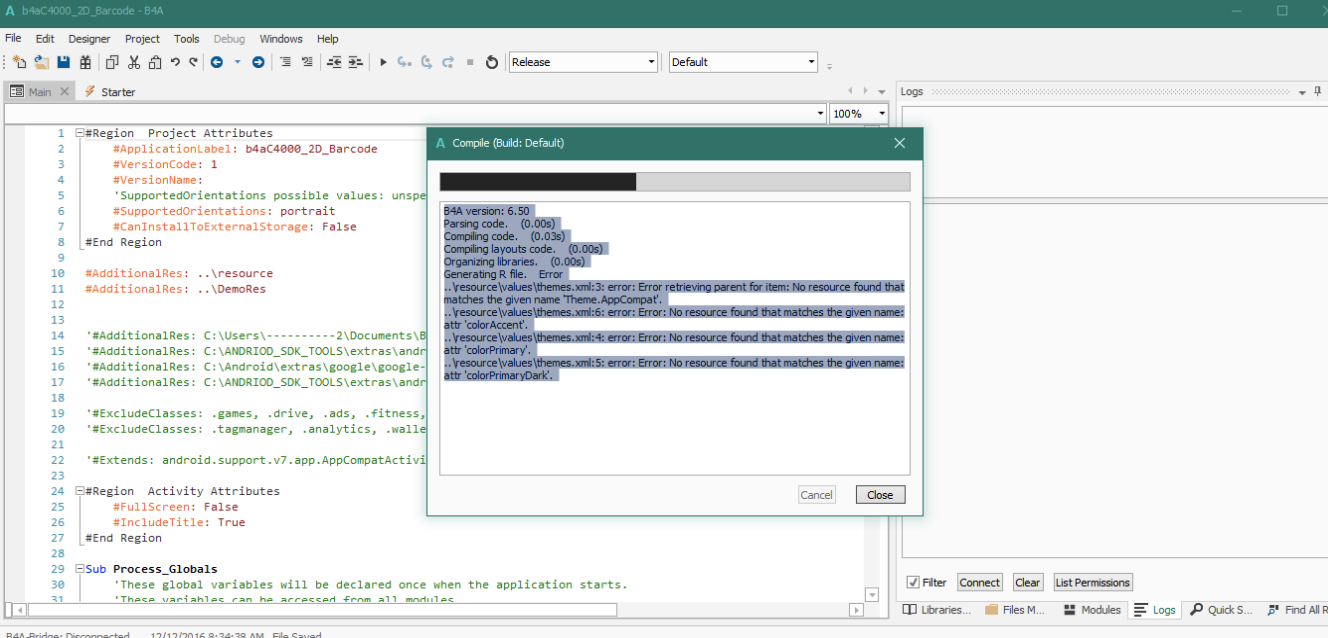Screen dimensions: 1328x638
Task: Open the Designer menu
Action: 89,39
